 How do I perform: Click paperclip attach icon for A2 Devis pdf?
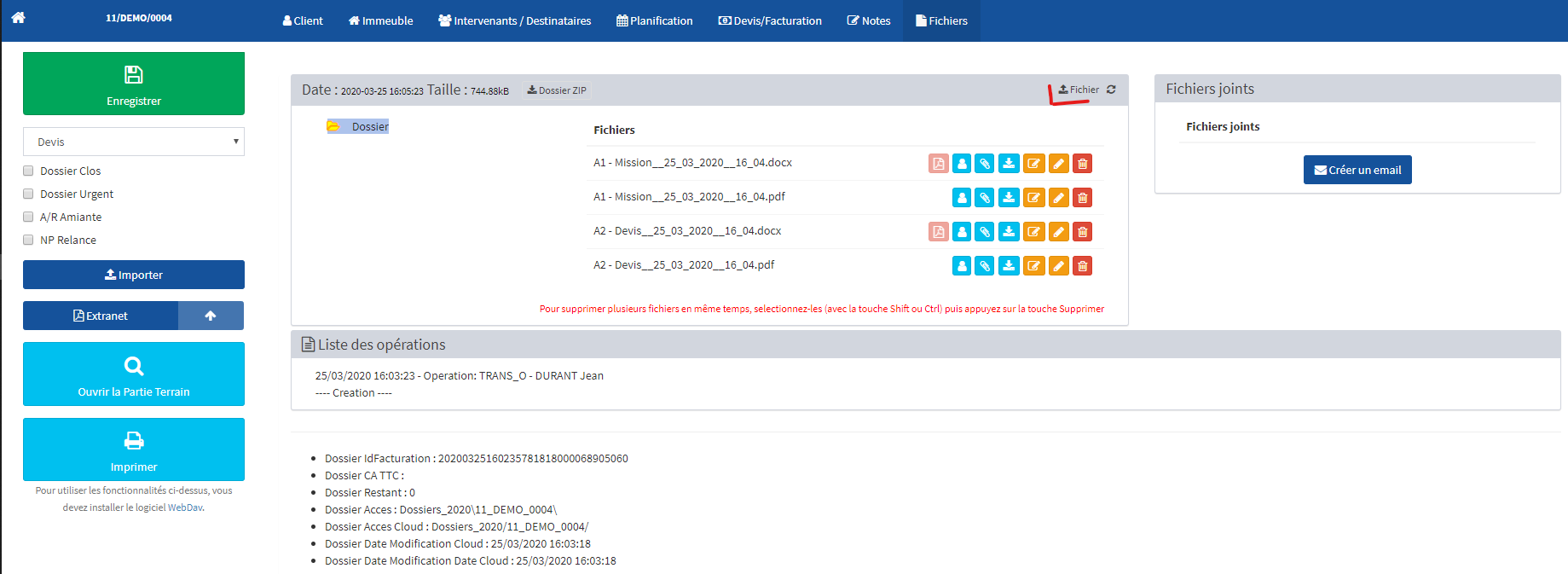point(985,266)
